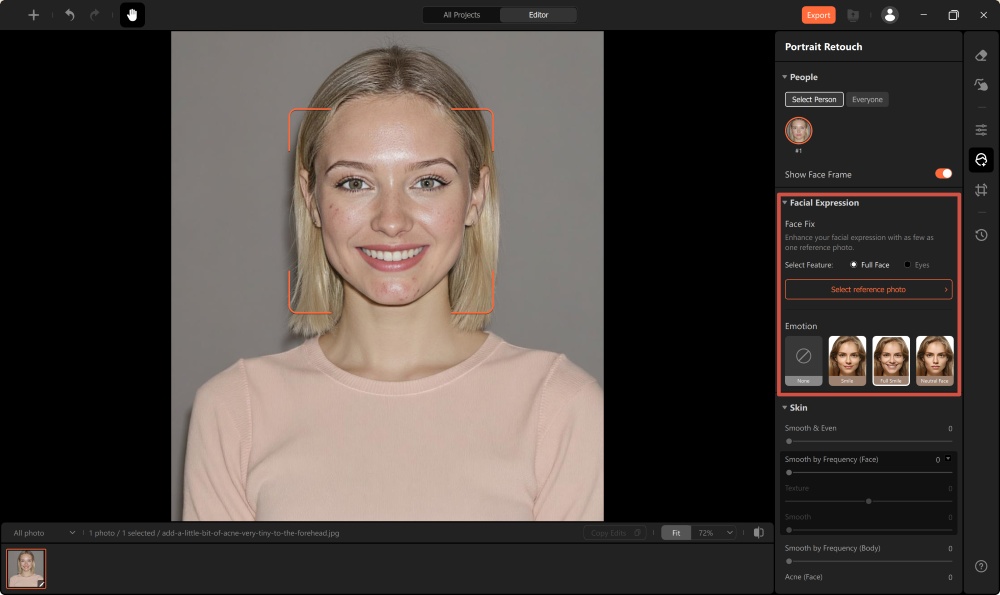Open a new project with the plus icon

(x=33, y=15)
